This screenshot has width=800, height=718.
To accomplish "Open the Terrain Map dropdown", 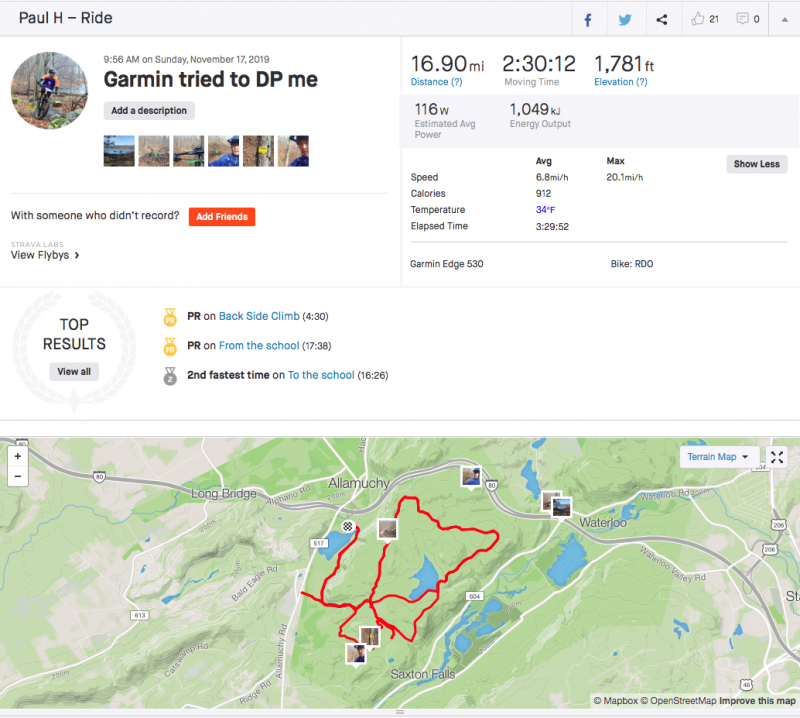I will tap(717, 457).
